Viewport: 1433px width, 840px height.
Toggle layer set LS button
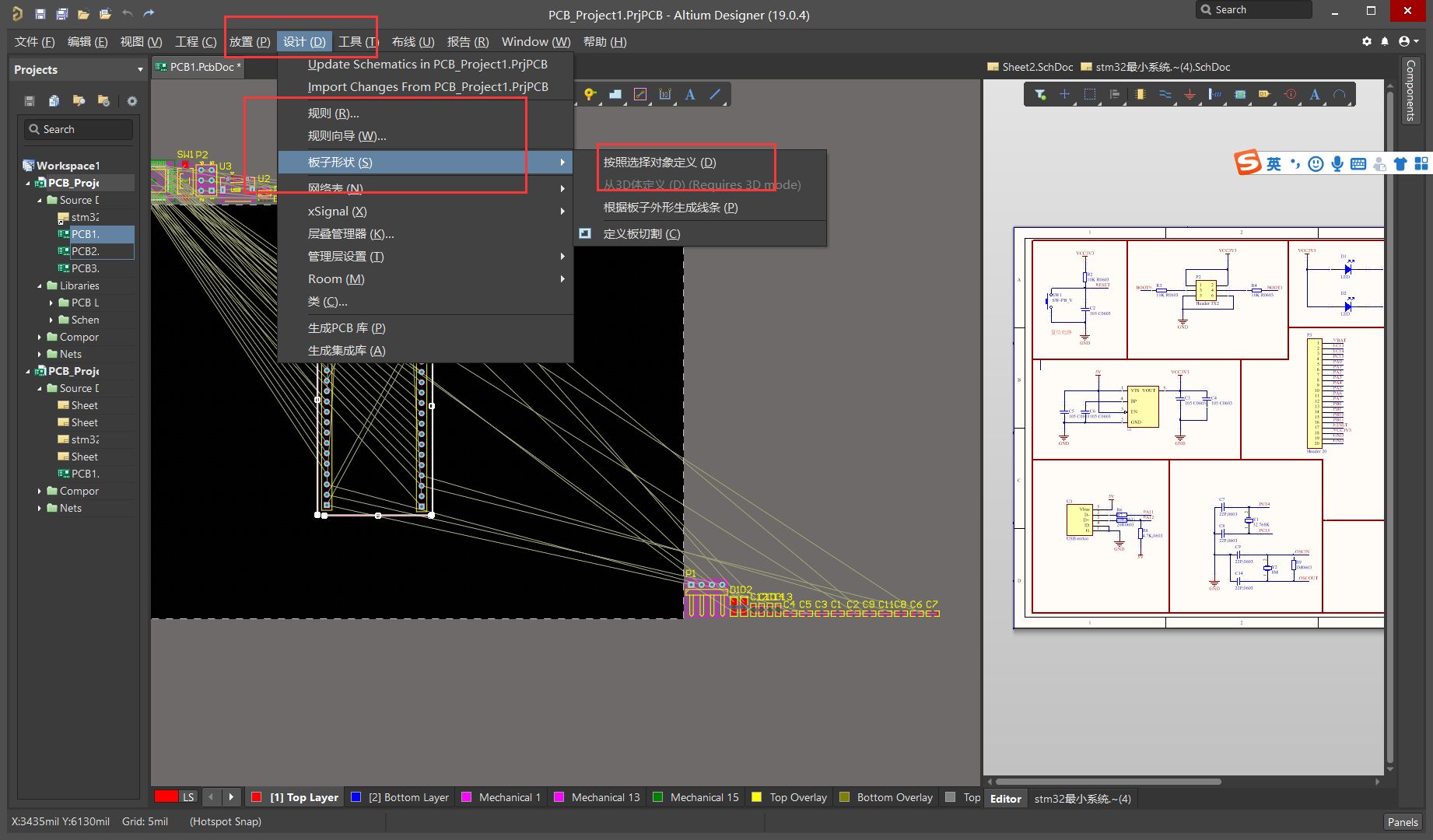188,797
